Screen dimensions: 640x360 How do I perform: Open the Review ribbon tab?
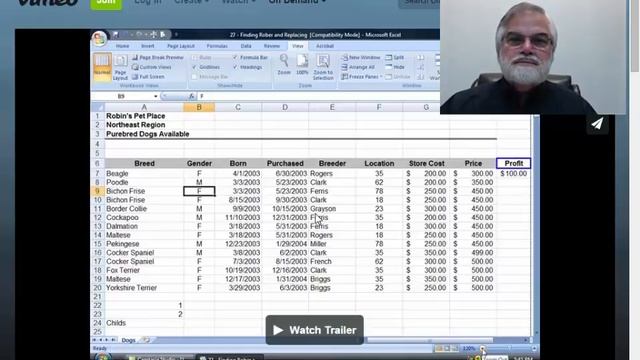pos(272,46)
